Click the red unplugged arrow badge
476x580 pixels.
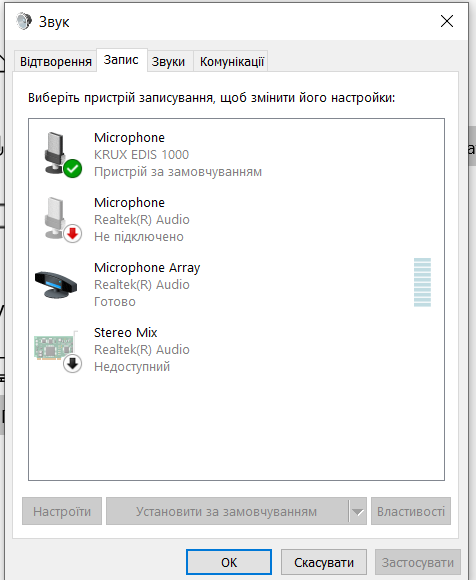[x=72, y=234]
